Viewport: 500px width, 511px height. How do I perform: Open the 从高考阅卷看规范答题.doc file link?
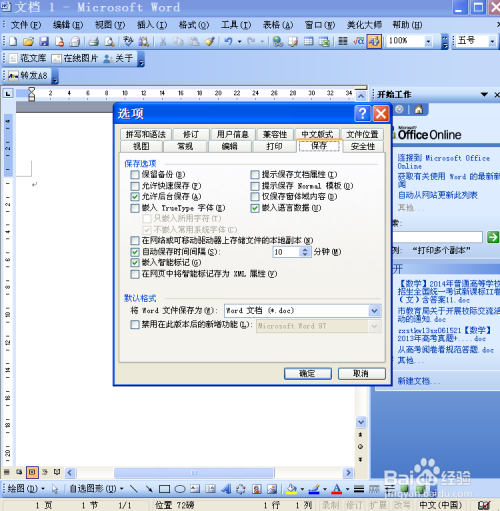tap(445, 349)
